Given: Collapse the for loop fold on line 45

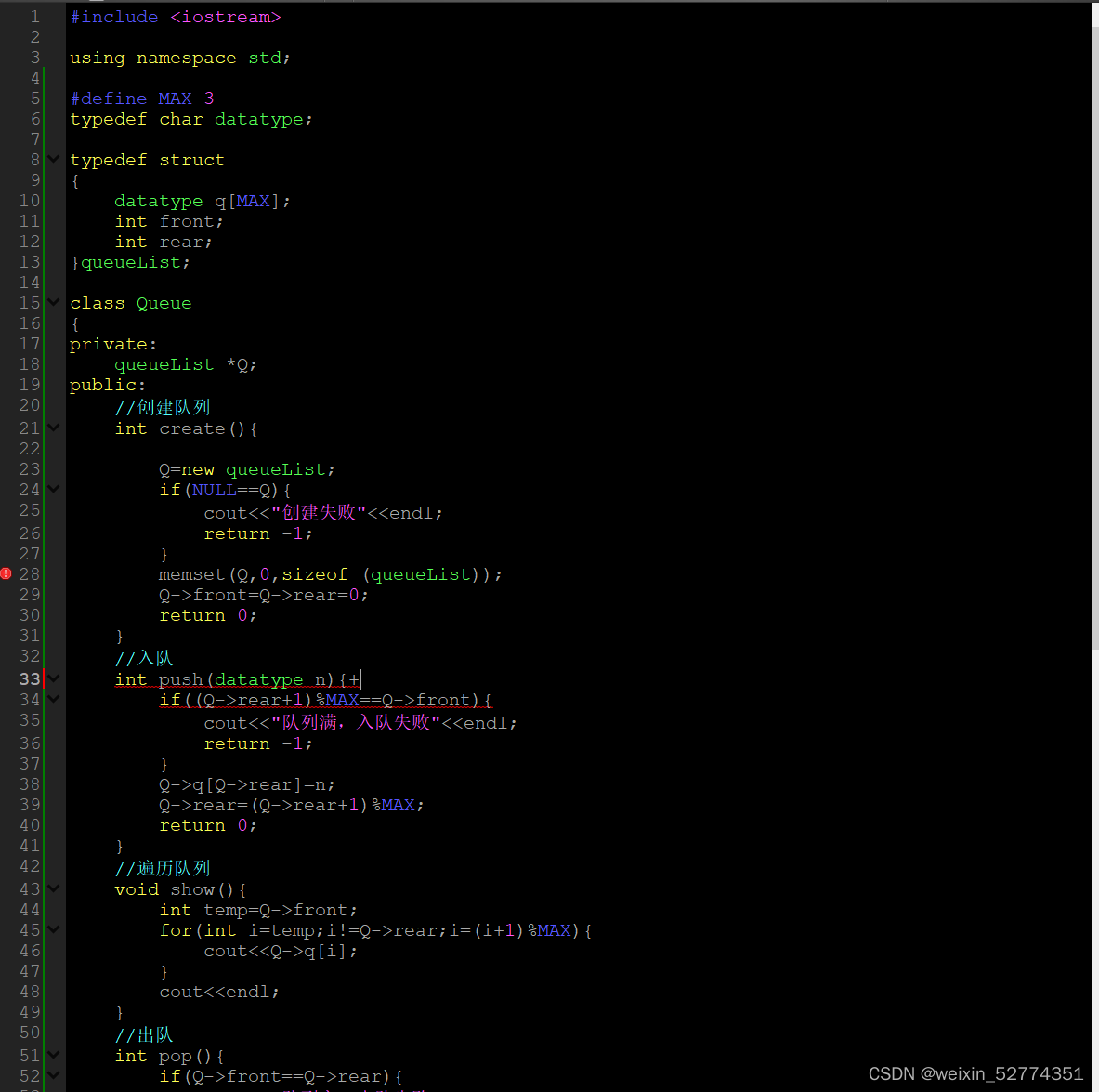Looking at the screenshot, I should tap(53, 929).
